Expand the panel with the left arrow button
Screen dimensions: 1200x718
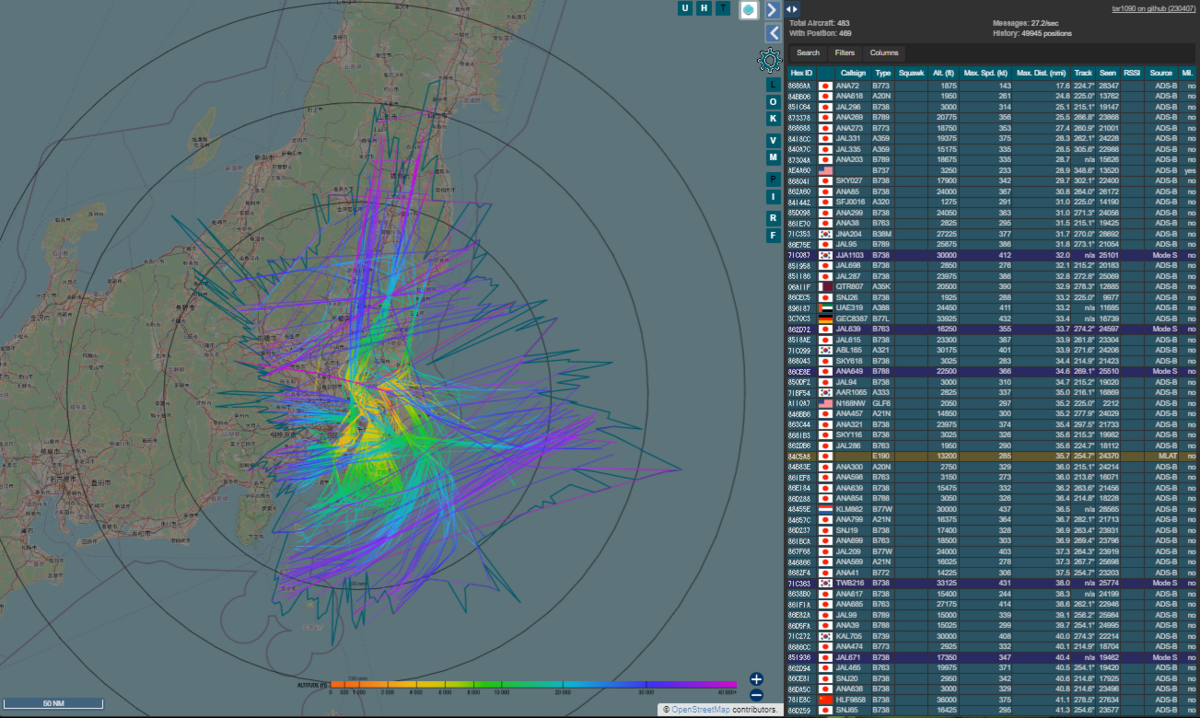coord(771,34)
